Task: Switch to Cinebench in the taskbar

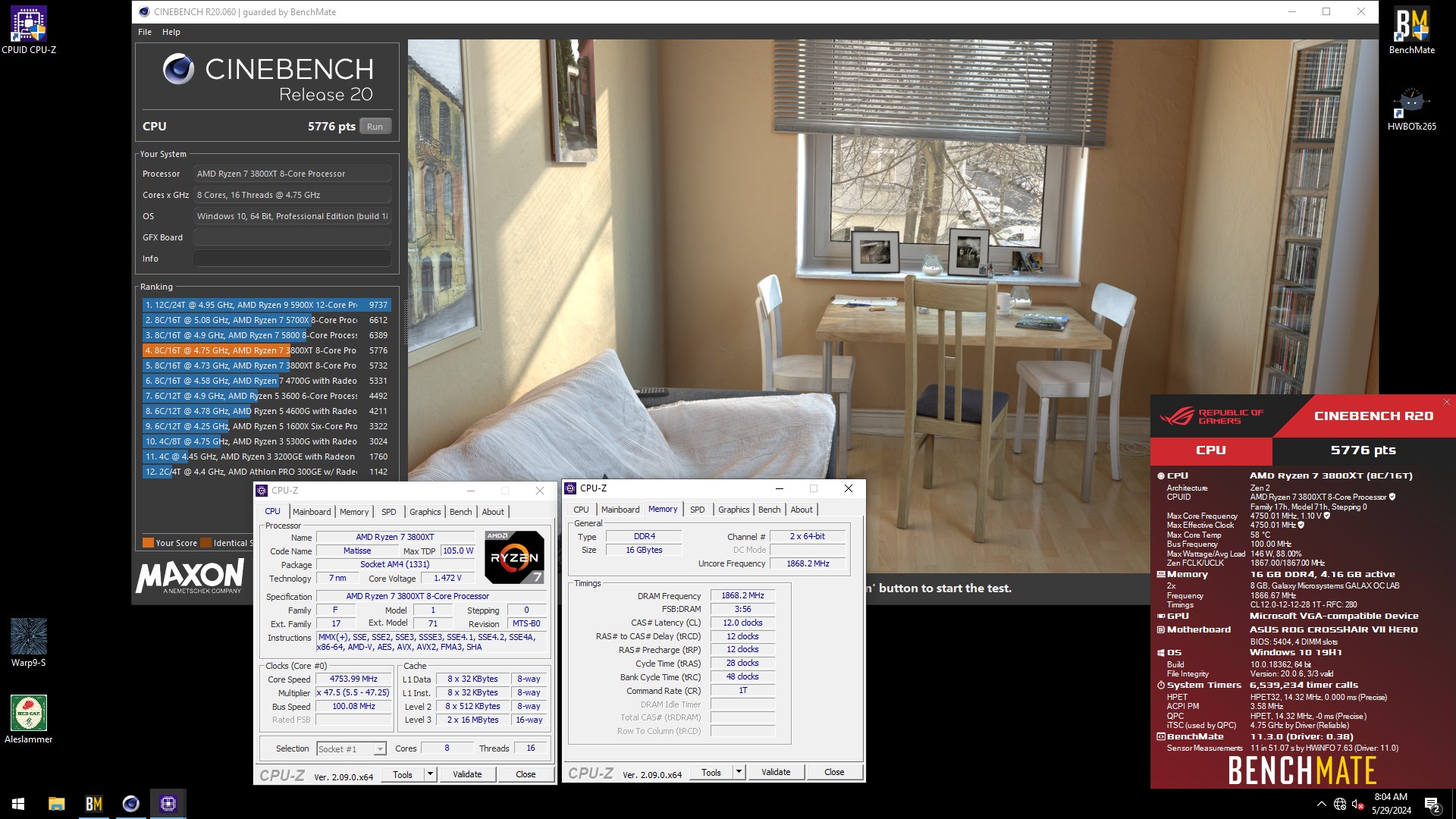Action: tap(130, 804)
